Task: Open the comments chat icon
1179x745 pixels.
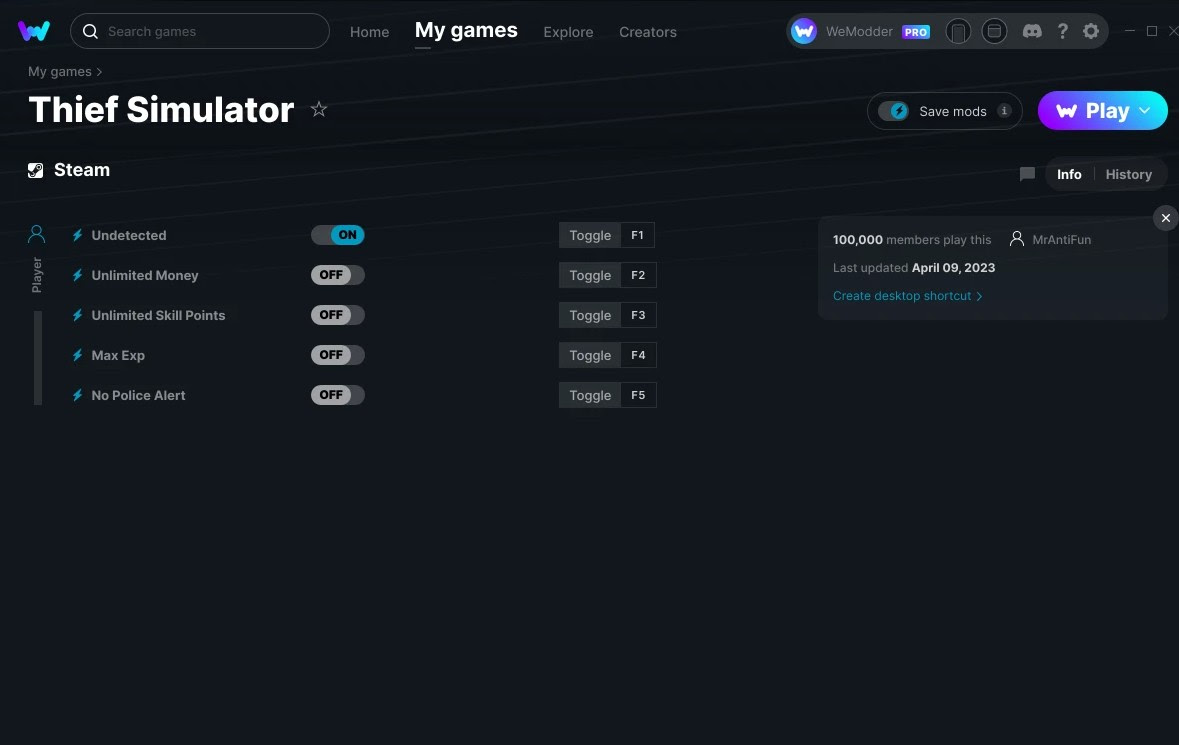Action: click(1027, 174)
